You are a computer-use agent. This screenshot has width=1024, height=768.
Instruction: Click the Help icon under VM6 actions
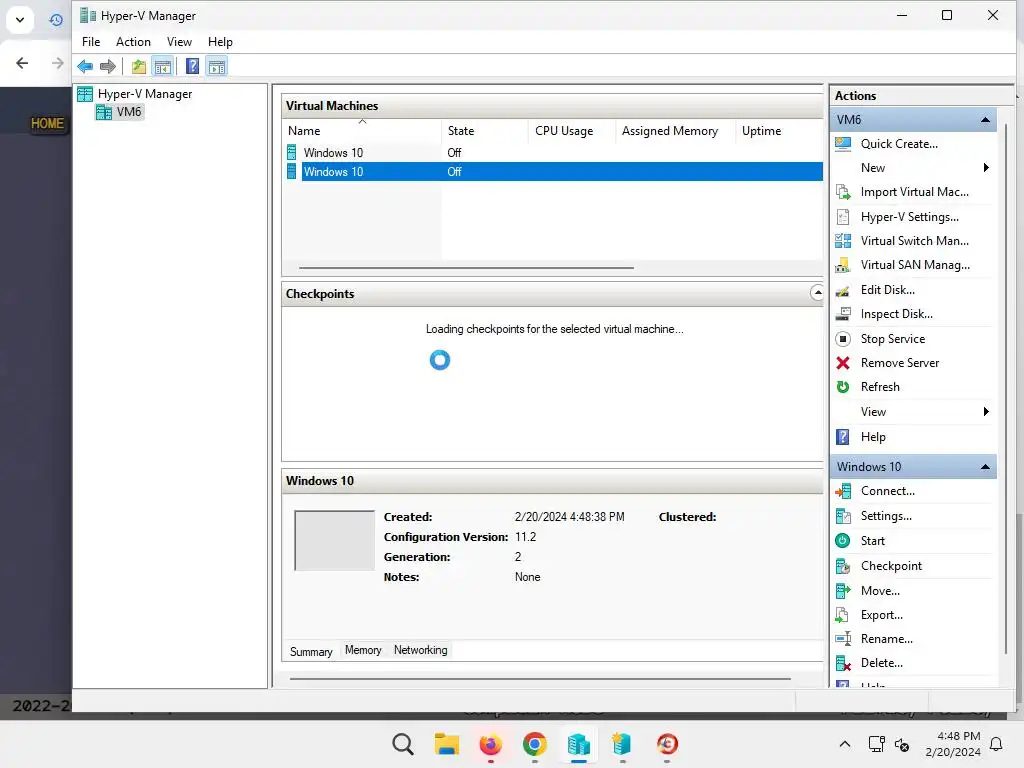click(x=843, y=437)
